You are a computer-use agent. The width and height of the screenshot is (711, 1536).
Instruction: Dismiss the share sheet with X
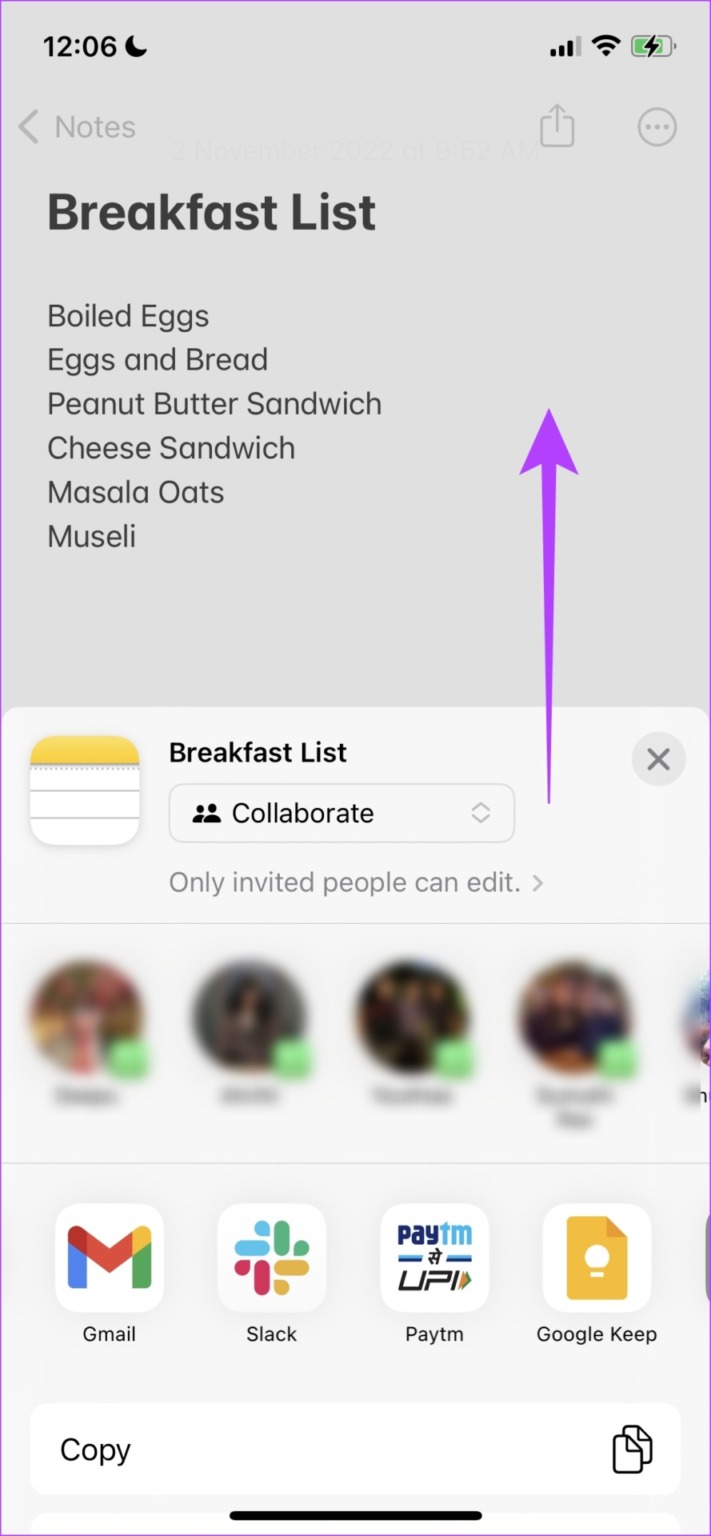(x=658, y=759)
